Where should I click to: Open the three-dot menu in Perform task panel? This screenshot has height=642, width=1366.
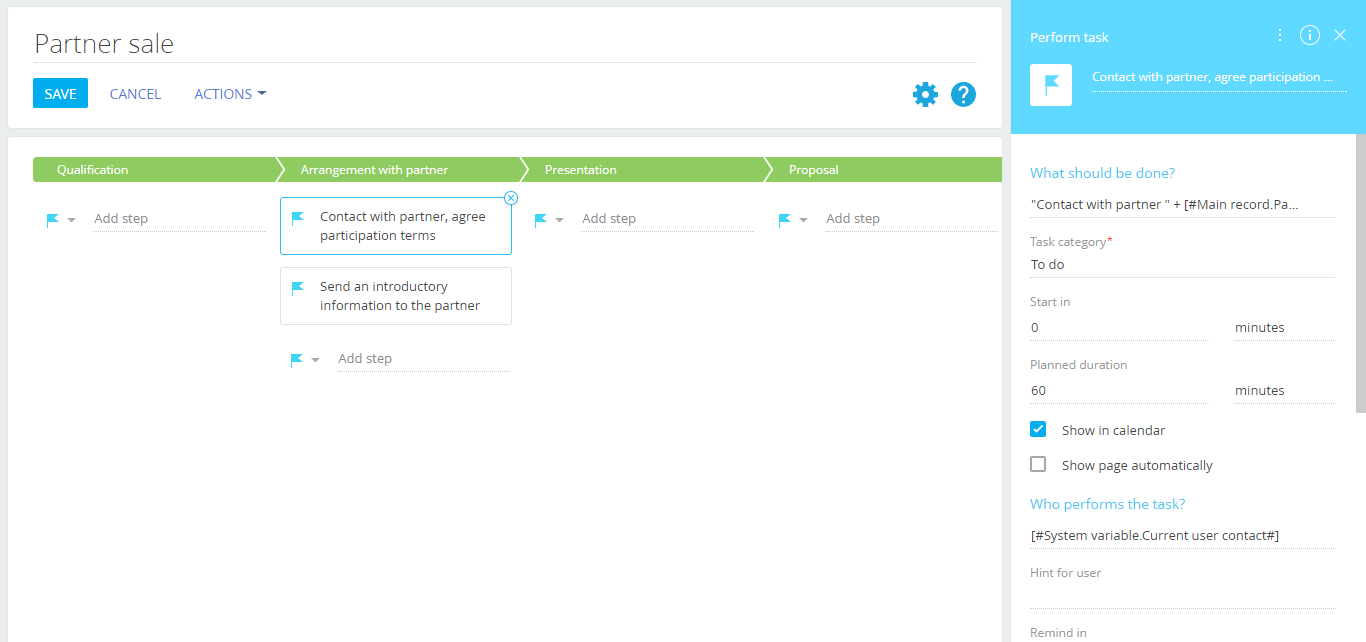[1280, 35]
